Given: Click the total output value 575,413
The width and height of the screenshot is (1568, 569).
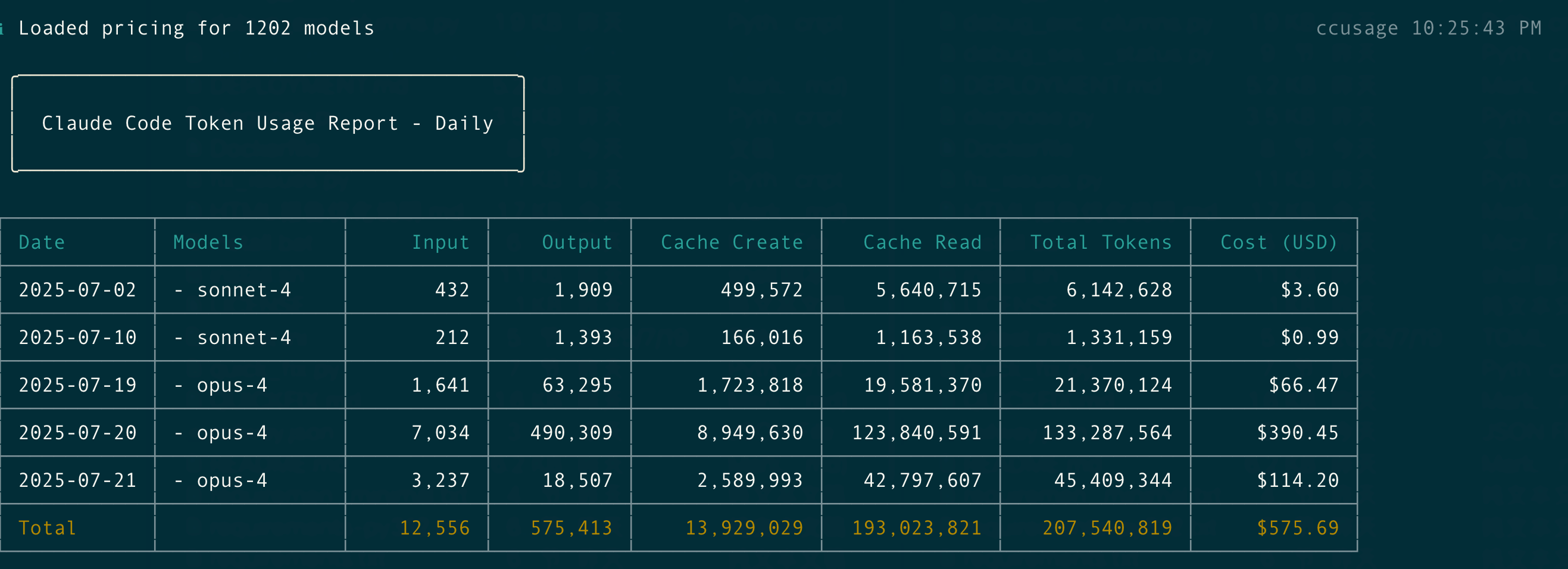Looking at the screenshot, I should (571, 527).
